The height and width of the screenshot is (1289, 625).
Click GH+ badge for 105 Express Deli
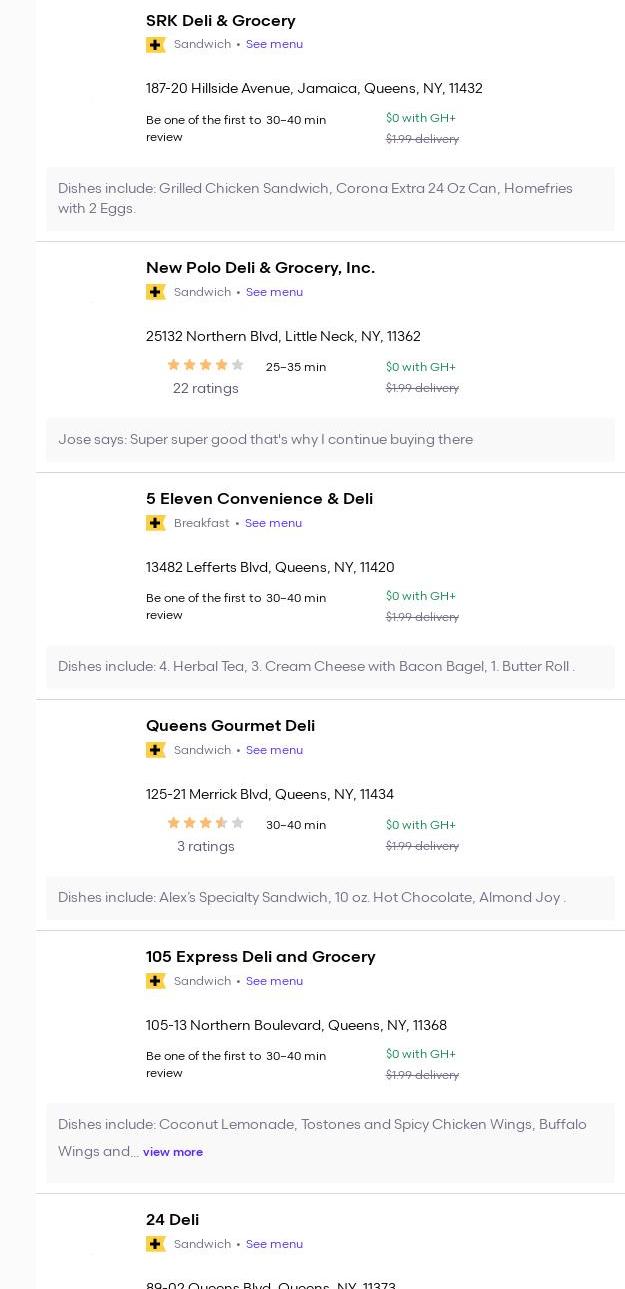(x=155, y=981)
